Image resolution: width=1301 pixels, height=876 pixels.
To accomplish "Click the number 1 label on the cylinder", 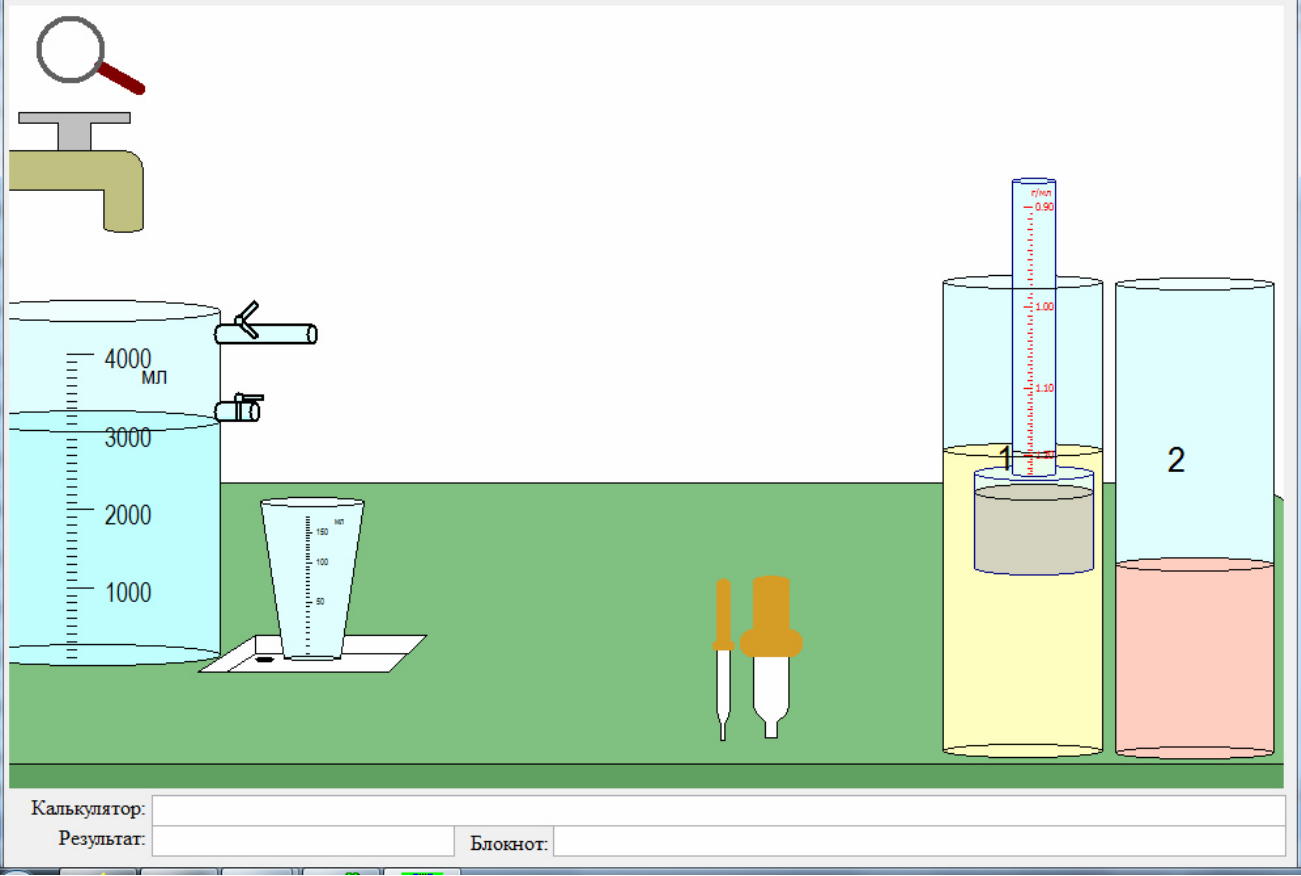I will pyautogui.click(x=1006, y=459).
